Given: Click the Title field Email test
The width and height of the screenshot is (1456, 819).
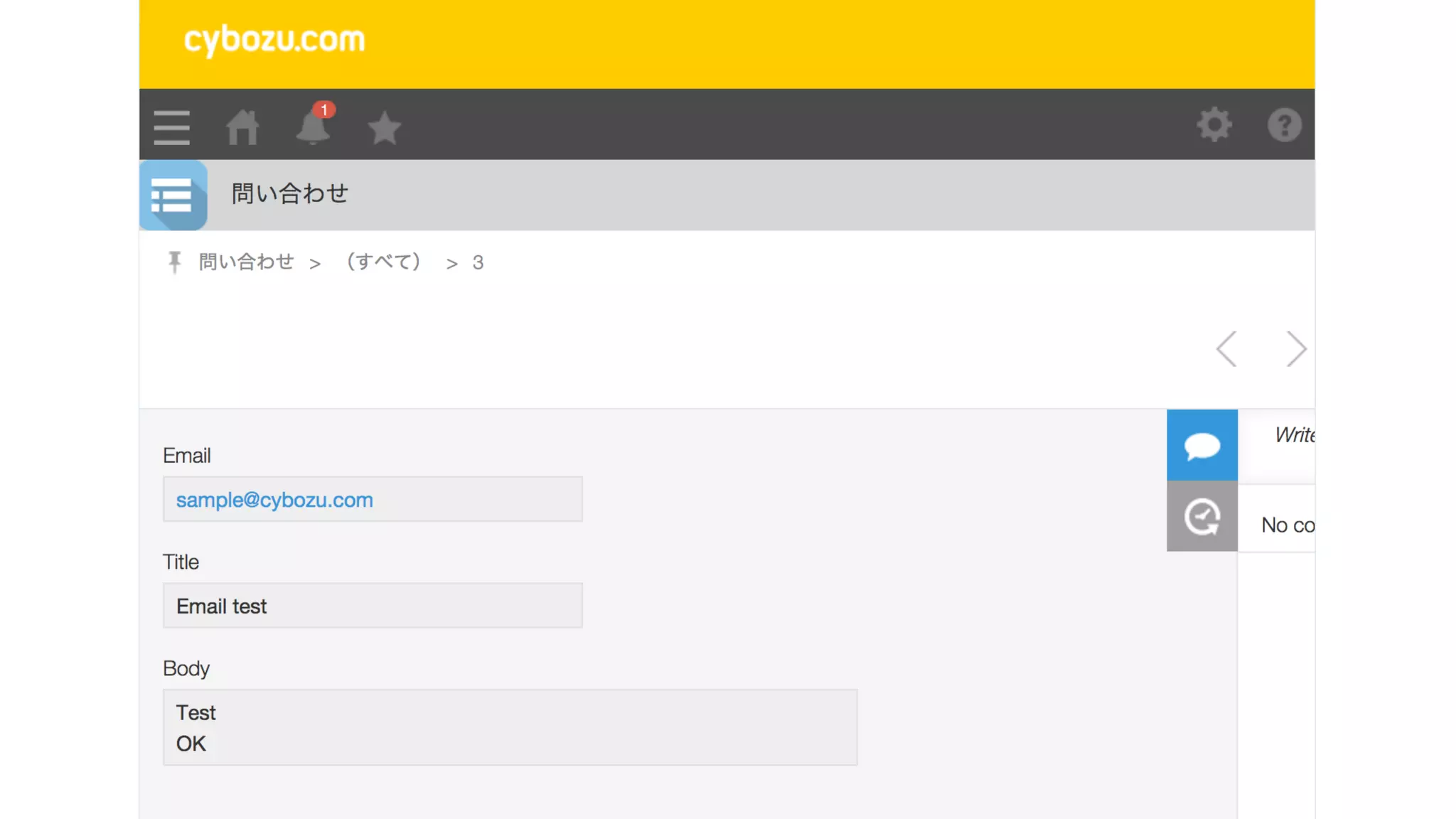Looking at the screenshot, I should (372, 606).
